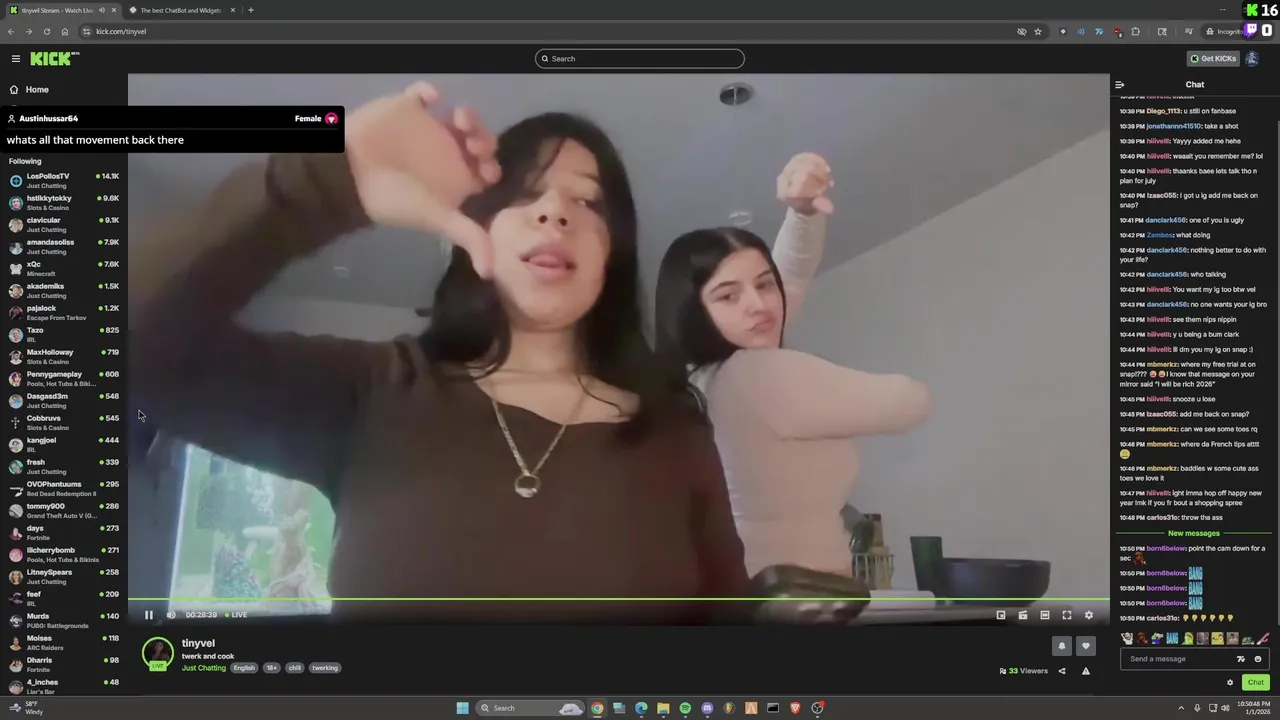
Task: Open OBS Studio from taskbar
Action: click(x=817, y=708)
